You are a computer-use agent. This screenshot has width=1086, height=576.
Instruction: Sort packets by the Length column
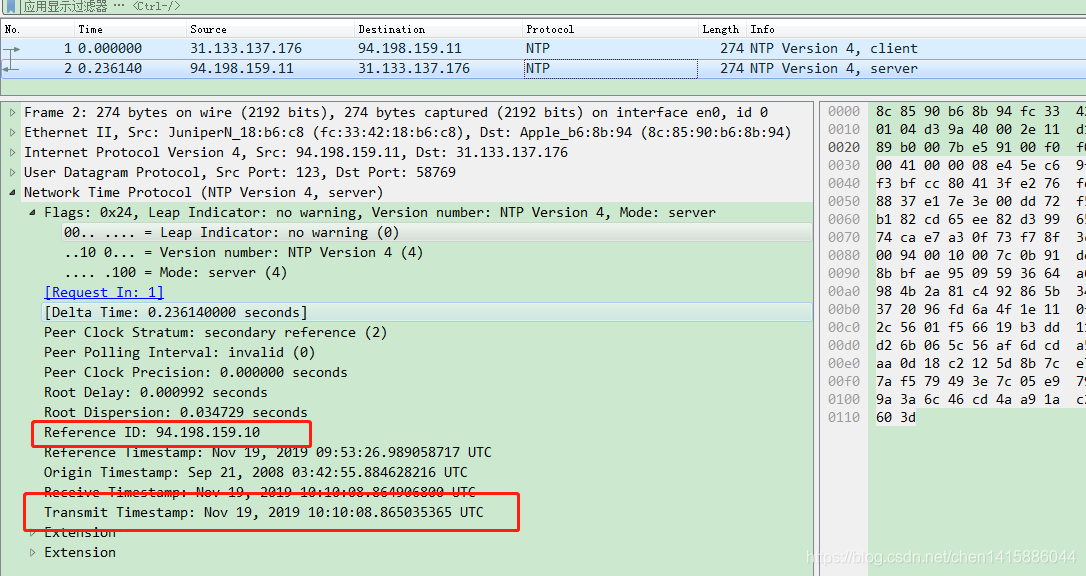pyautogui.click(x=722, y=29)
